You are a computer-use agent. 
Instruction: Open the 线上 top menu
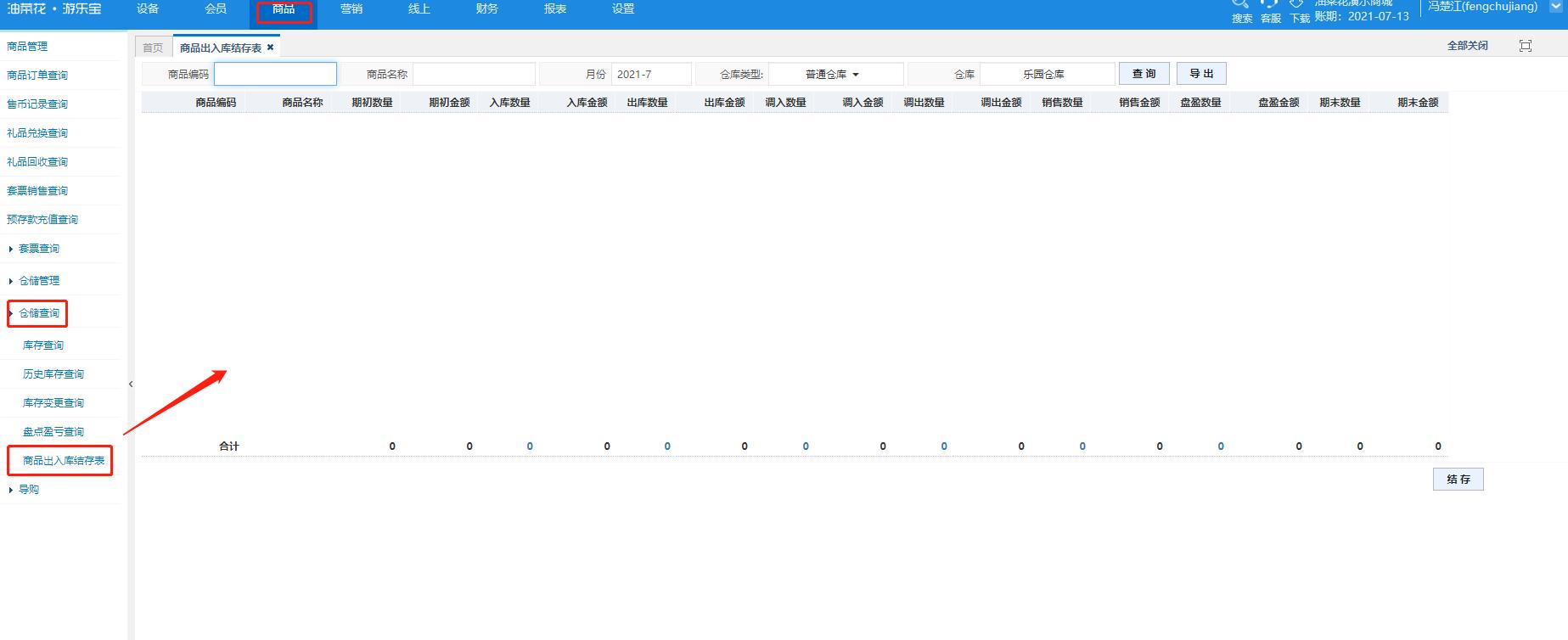419,8
